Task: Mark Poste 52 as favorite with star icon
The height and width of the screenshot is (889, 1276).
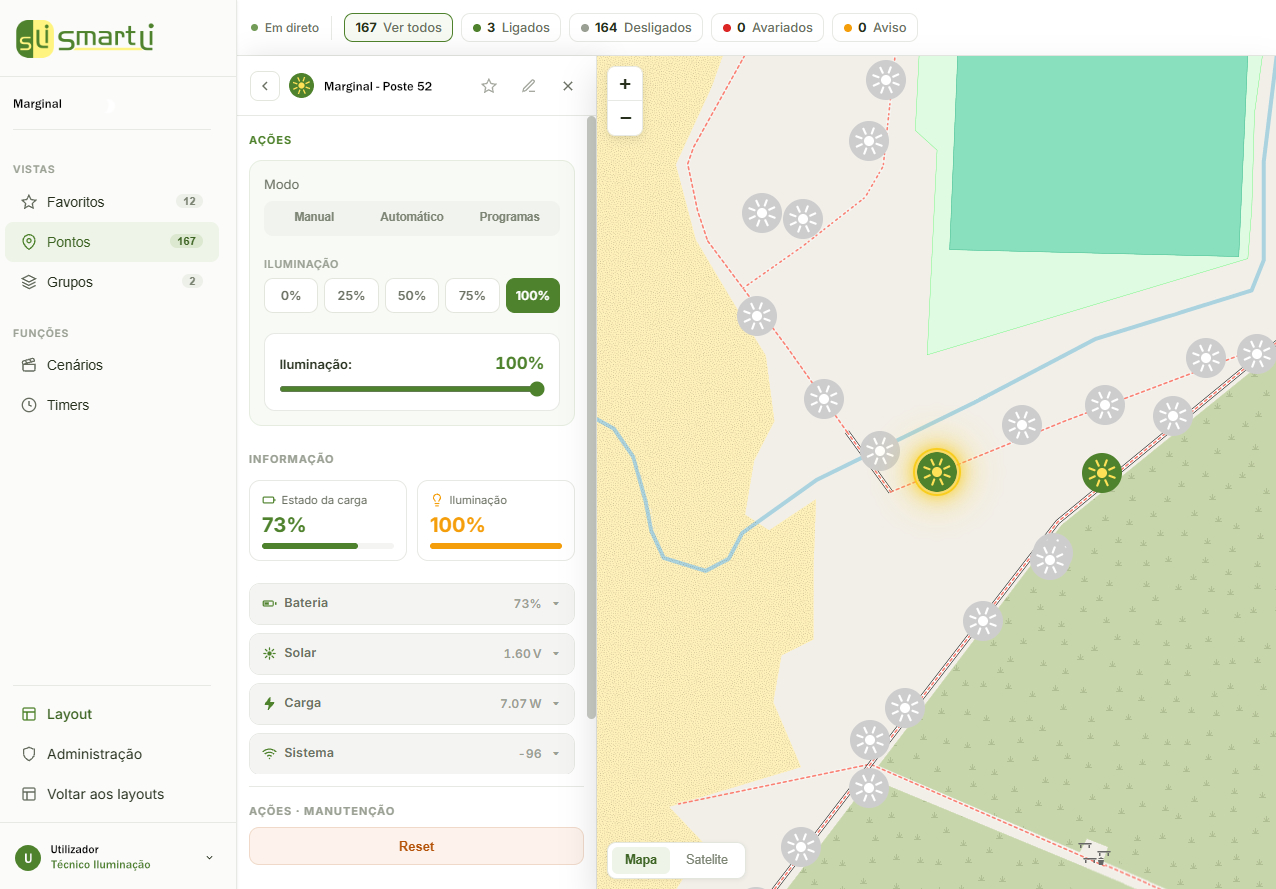Action: 489,86
